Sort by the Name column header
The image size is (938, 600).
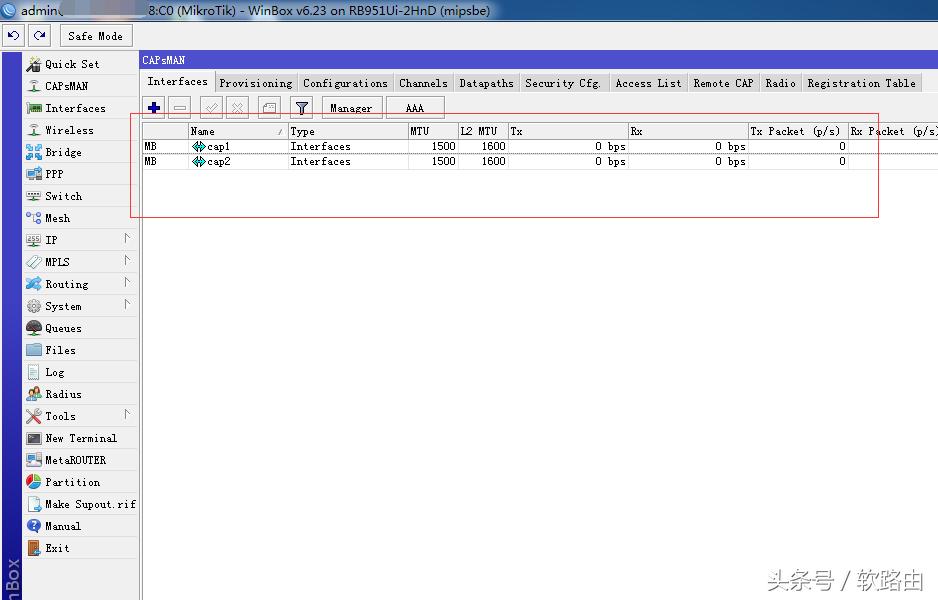(236, 131)
